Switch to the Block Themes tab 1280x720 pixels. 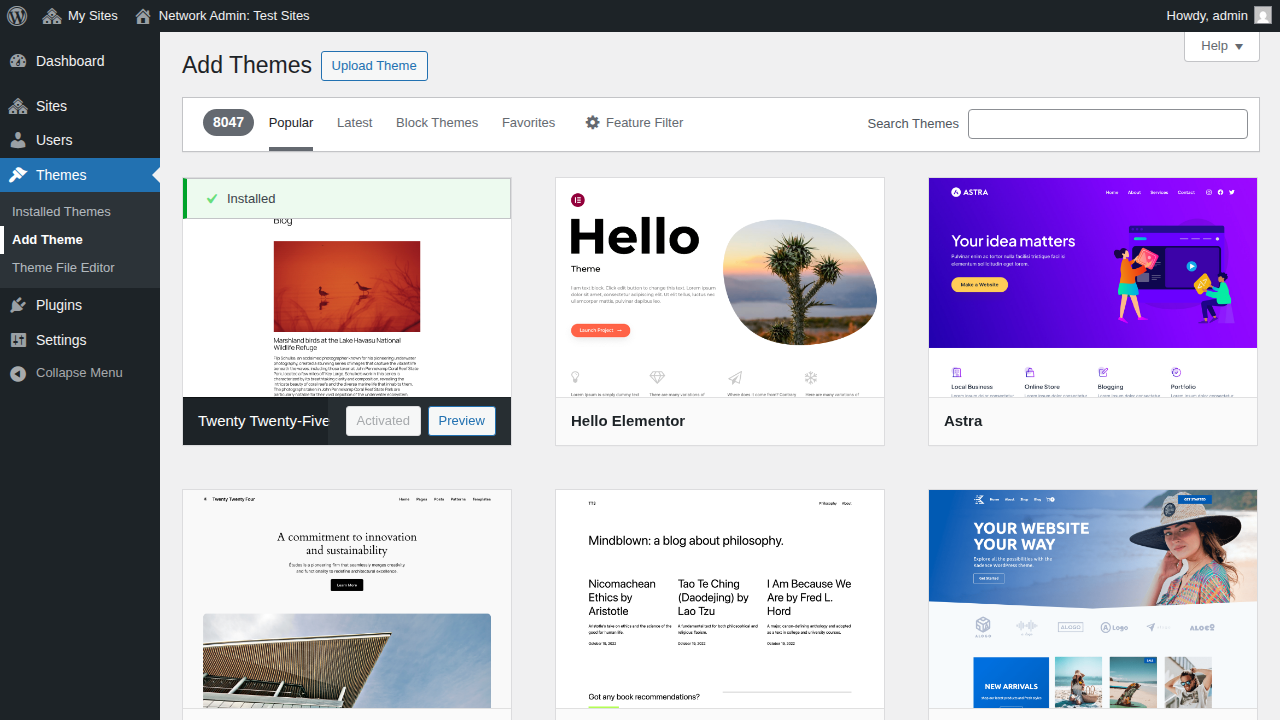(x=437, y=122)
